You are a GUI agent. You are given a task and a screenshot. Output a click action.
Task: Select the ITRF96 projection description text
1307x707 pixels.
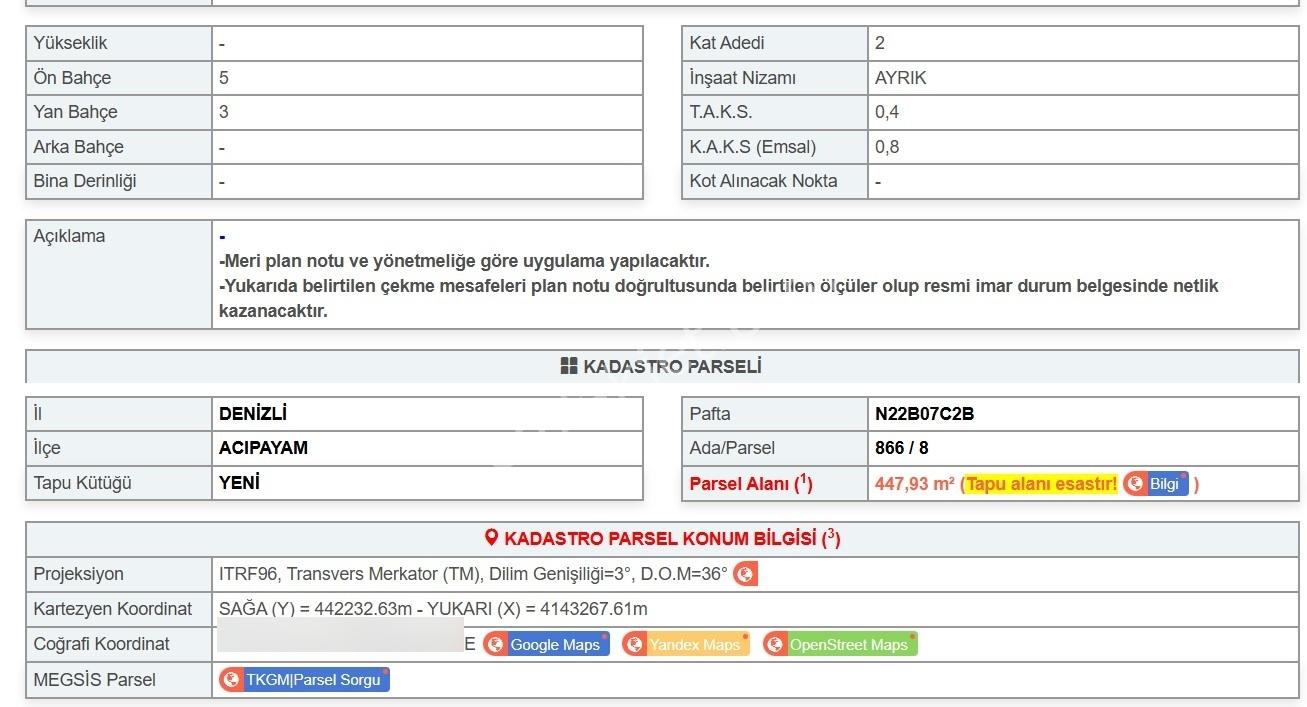(x=473, y=574)
